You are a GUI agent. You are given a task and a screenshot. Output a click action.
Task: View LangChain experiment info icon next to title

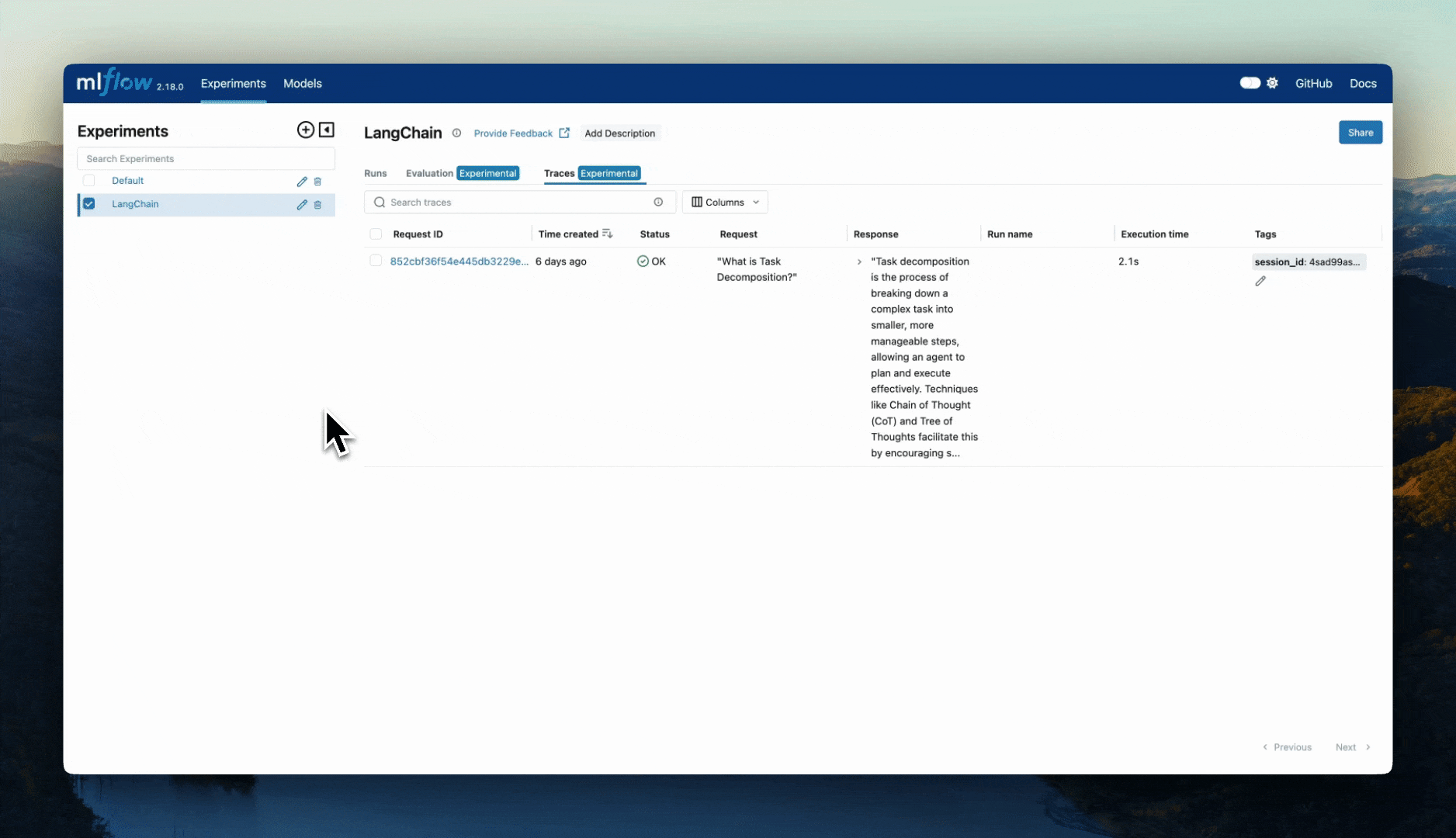456,133
